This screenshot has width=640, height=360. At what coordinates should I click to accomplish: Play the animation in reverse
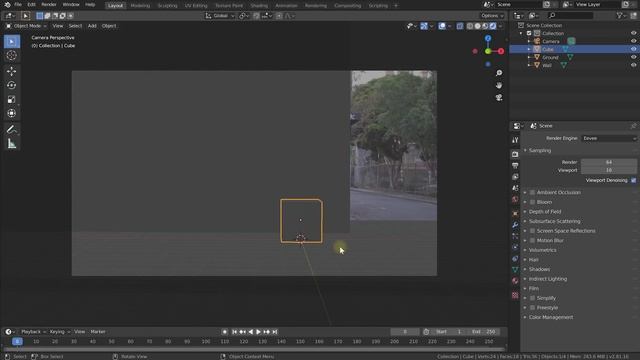pyautogui.click(x=250, y=332)
